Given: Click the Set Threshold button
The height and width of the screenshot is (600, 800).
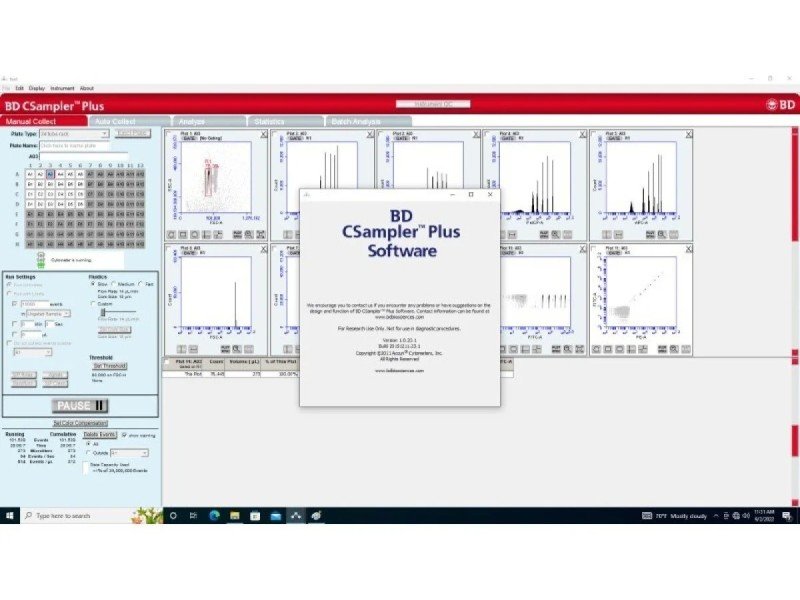Looking at the screenshot, I should (x=110, y=366).
